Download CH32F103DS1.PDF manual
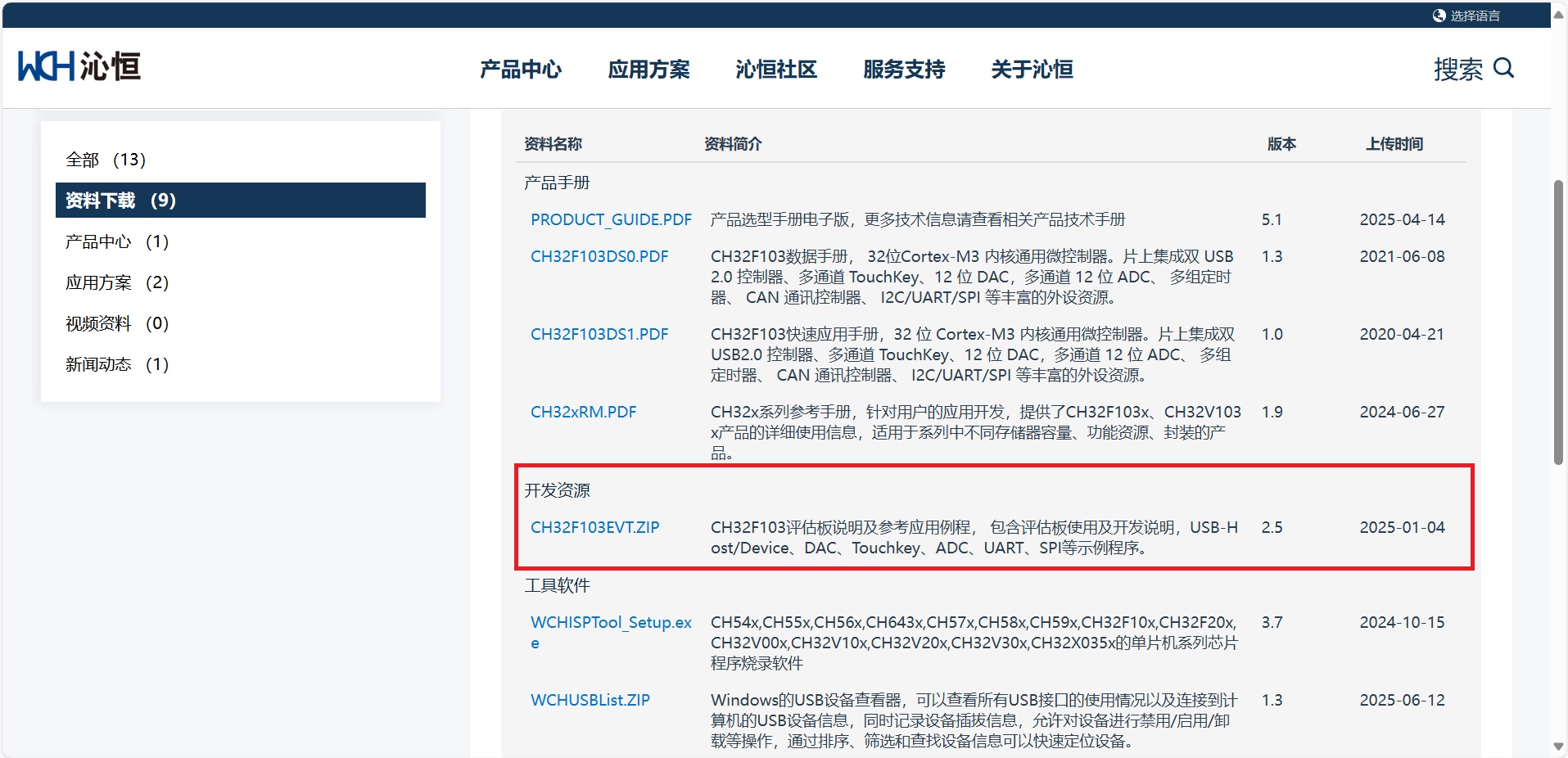Image resolution: width=1568 pixels, height=758 pixels. (599, 334)
